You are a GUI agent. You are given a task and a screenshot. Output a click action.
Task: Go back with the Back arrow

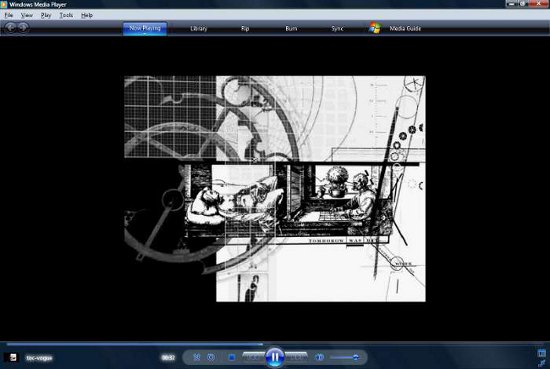(x=11, y=27)
